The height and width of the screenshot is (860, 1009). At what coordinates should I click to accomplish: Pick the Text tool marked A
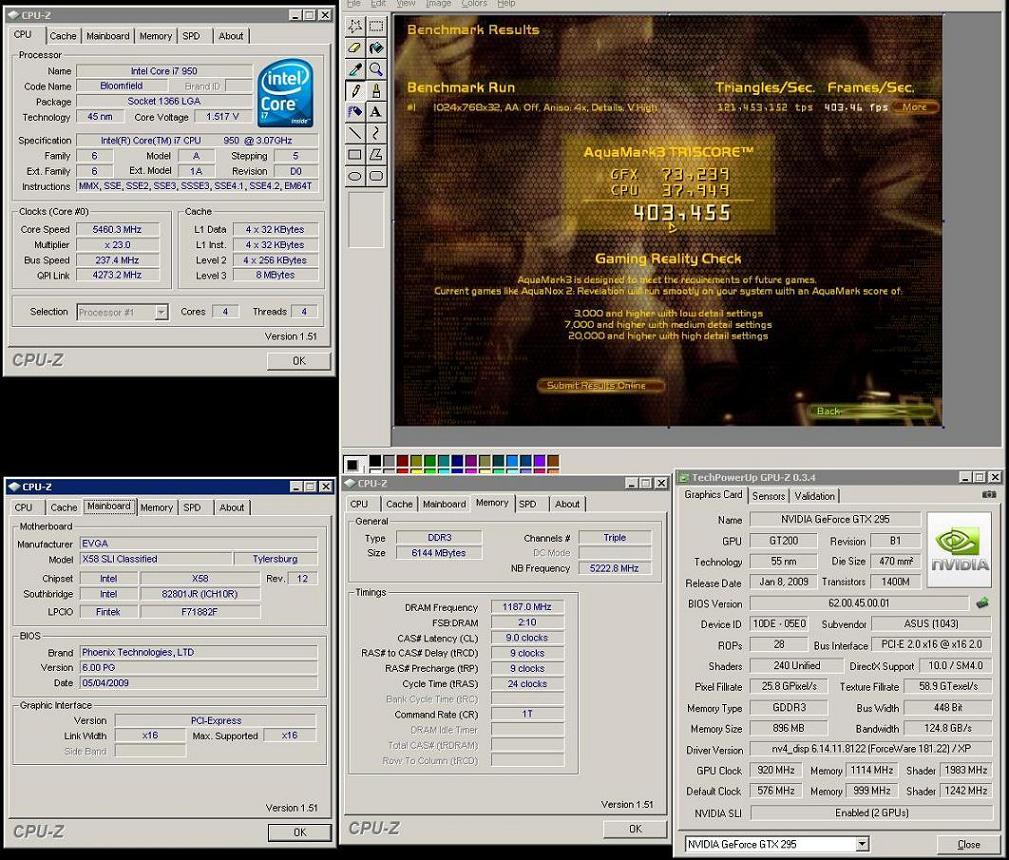[x=376, y=111]
